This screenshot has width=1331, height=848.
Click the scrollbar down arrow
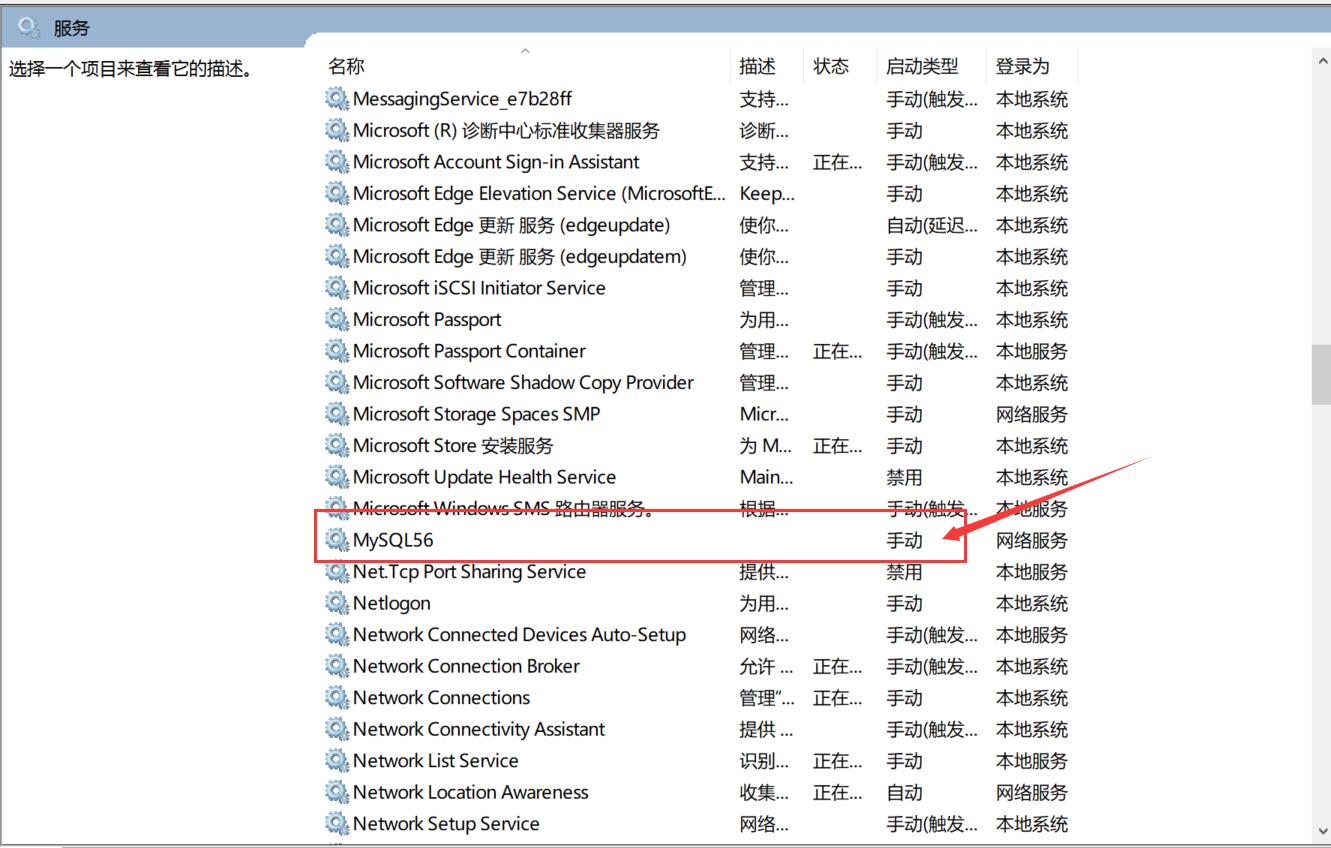tap(1321, 829)
